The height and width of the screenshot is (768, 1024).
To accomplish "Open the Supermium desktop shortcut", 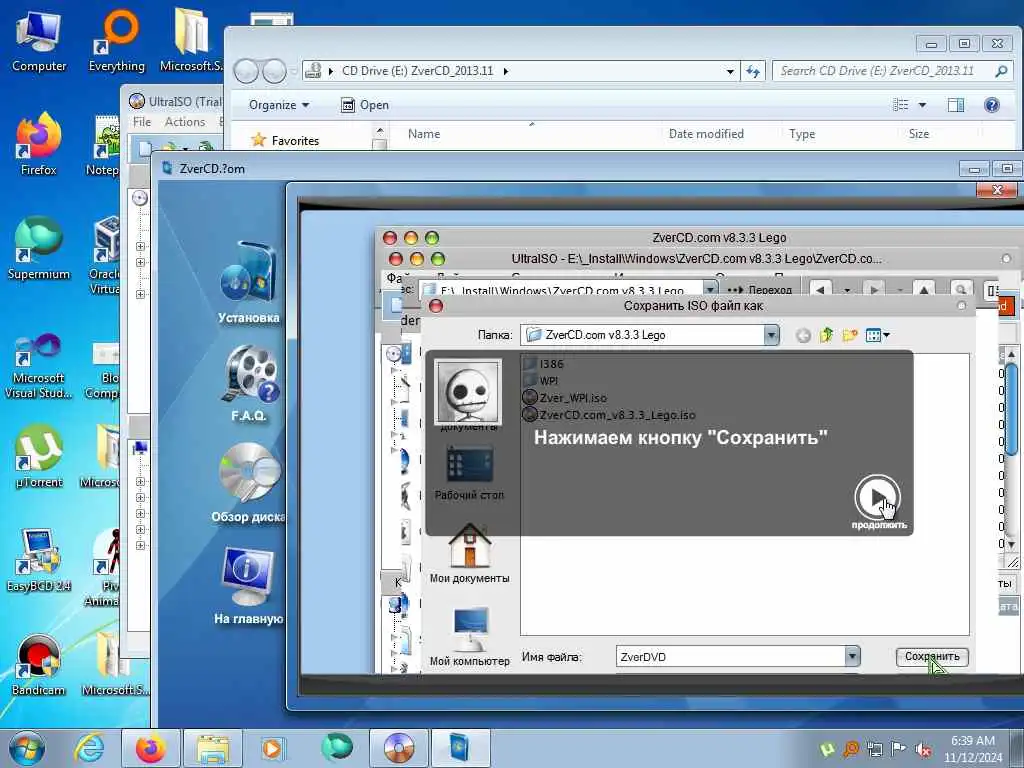I will click(39, 249).
